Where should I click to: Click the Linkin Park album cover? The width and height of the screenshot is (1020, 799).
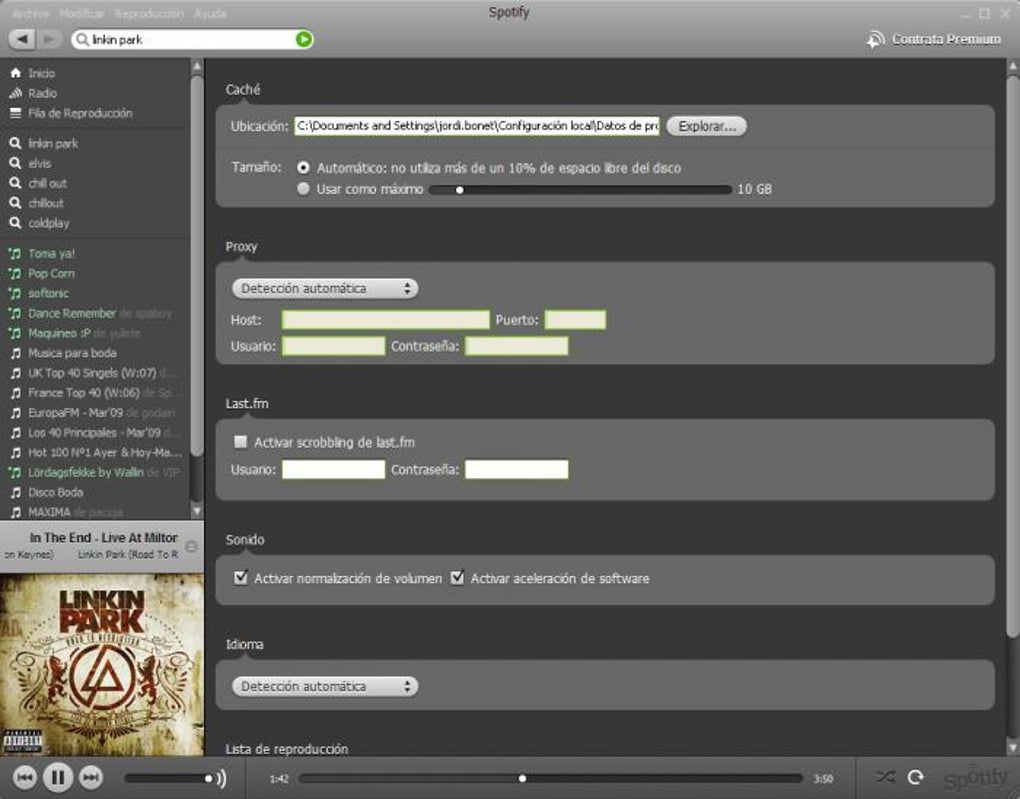click(x=102, y=664)
